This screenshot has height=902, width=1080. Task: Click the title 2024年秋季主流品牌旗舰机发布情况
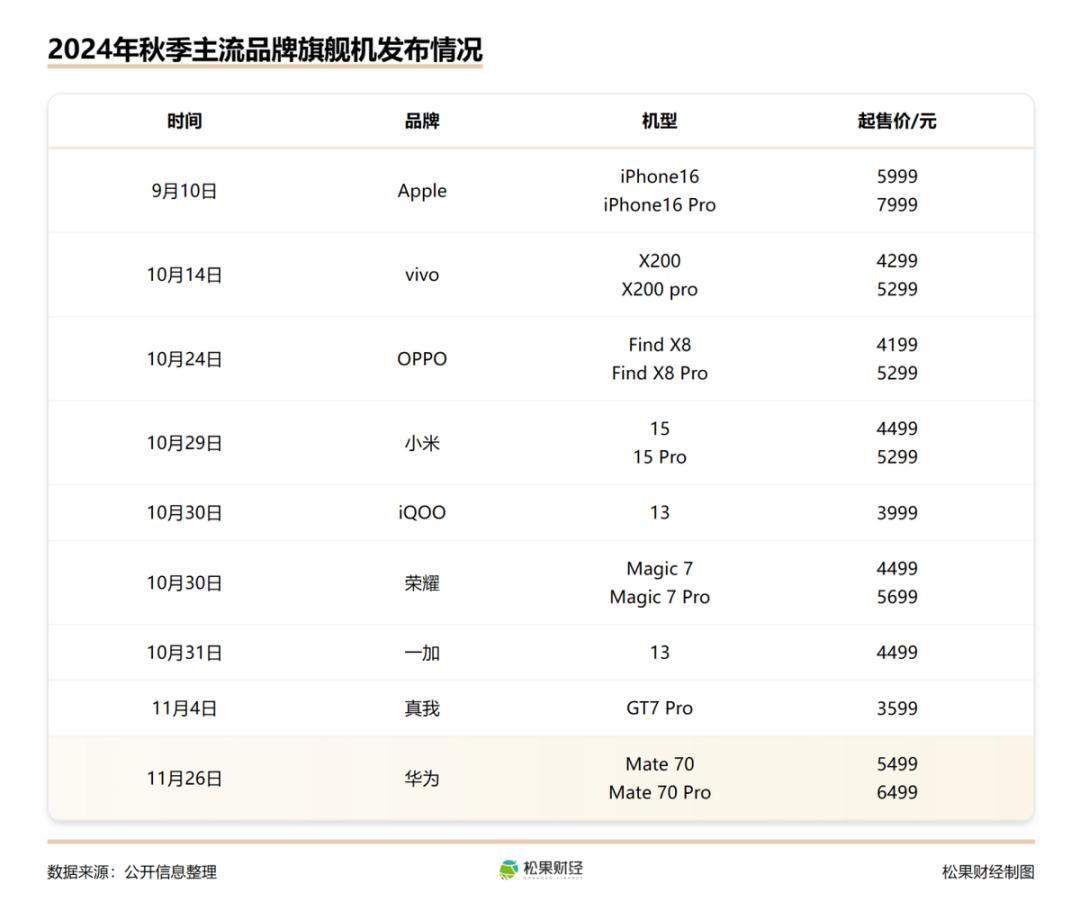pyautogui.click(x=265, y=50)
